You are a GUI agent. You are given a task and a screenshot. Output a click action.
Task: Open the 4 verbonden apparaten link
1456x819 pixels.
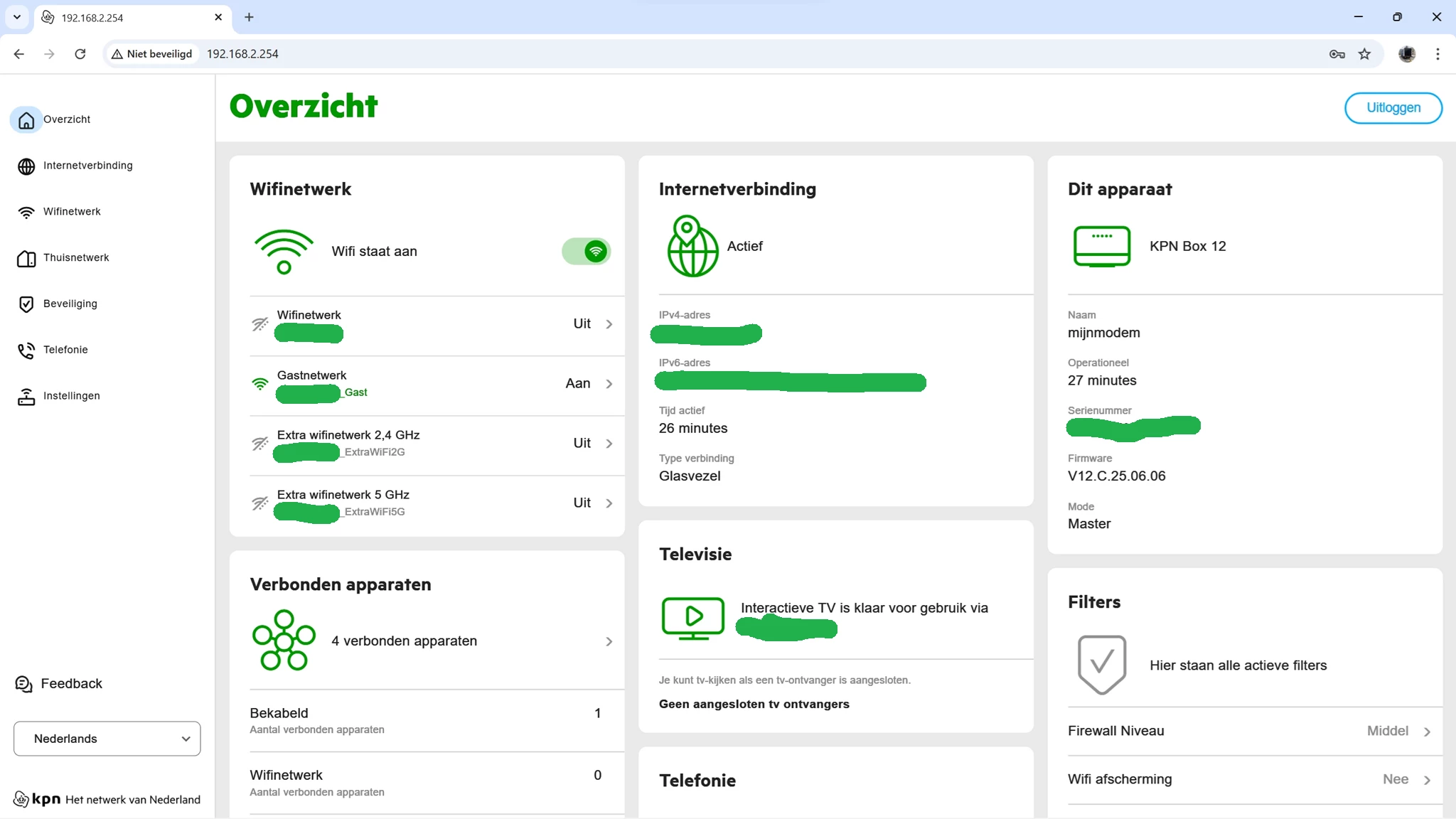[404, 641]
